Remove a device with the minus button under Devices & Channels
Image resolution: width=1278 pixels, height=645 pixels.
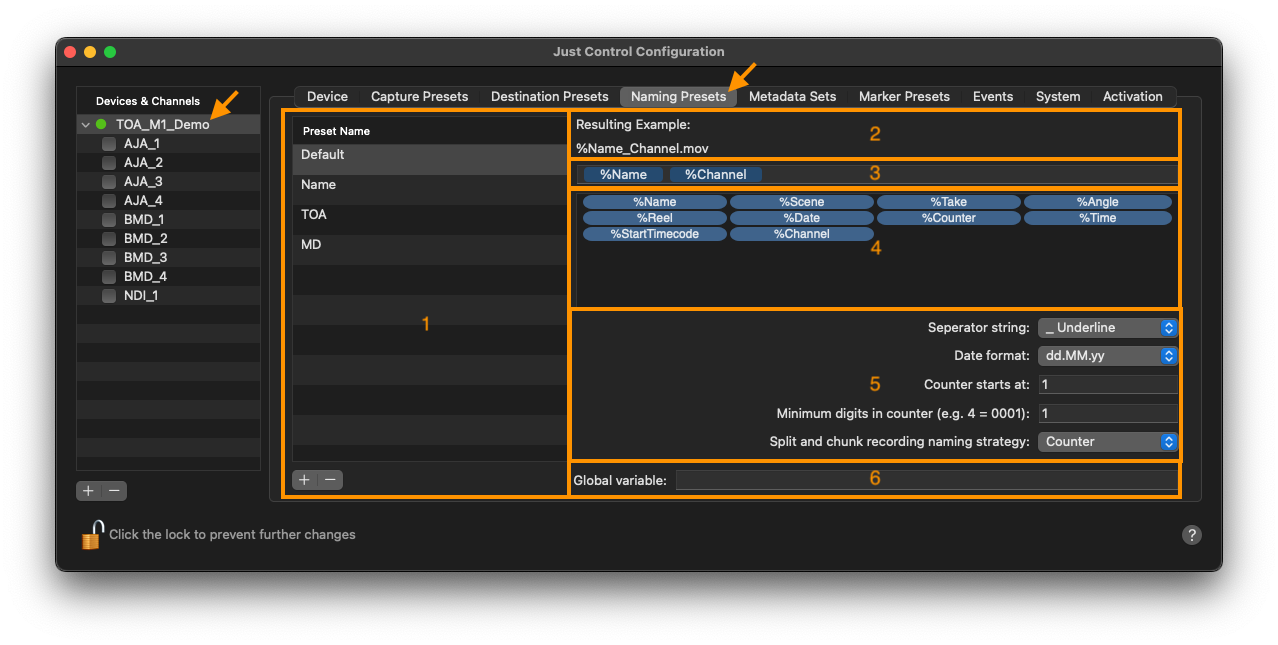(115, 491)
